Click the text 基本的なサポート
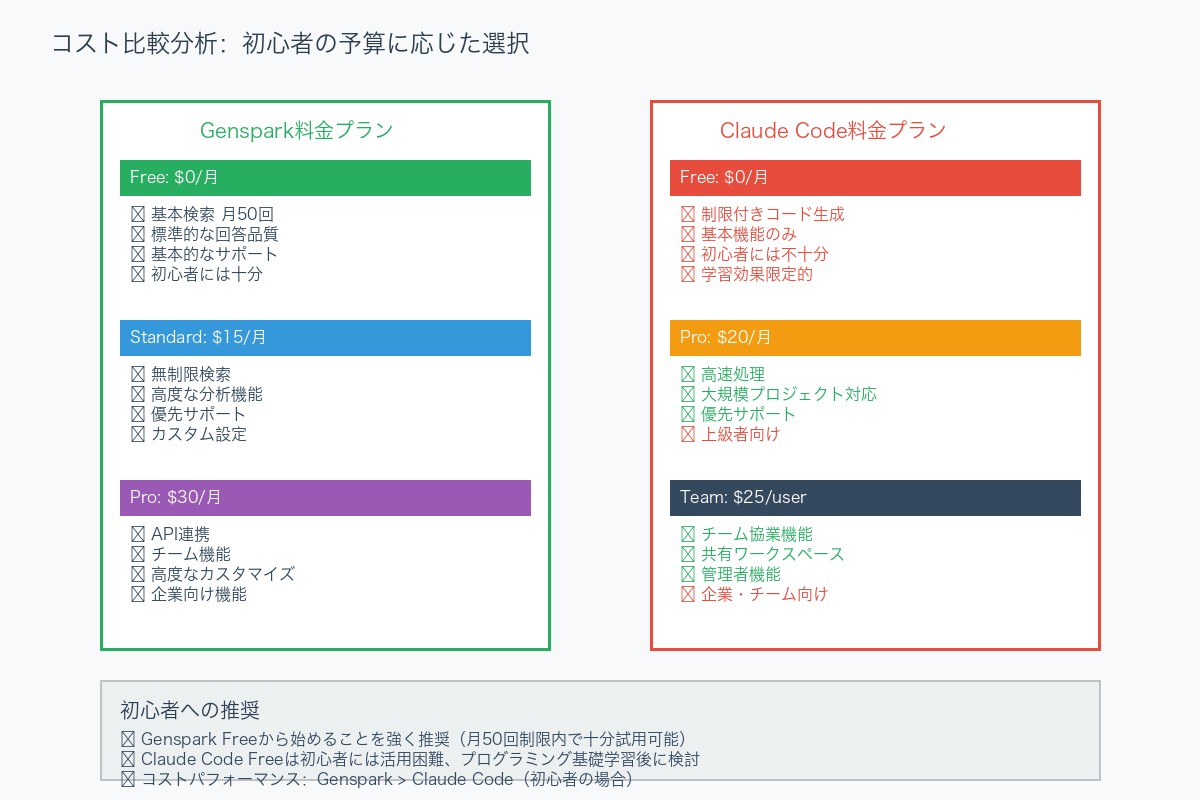The image size is (1200, 800). click(x=214, y=254)
